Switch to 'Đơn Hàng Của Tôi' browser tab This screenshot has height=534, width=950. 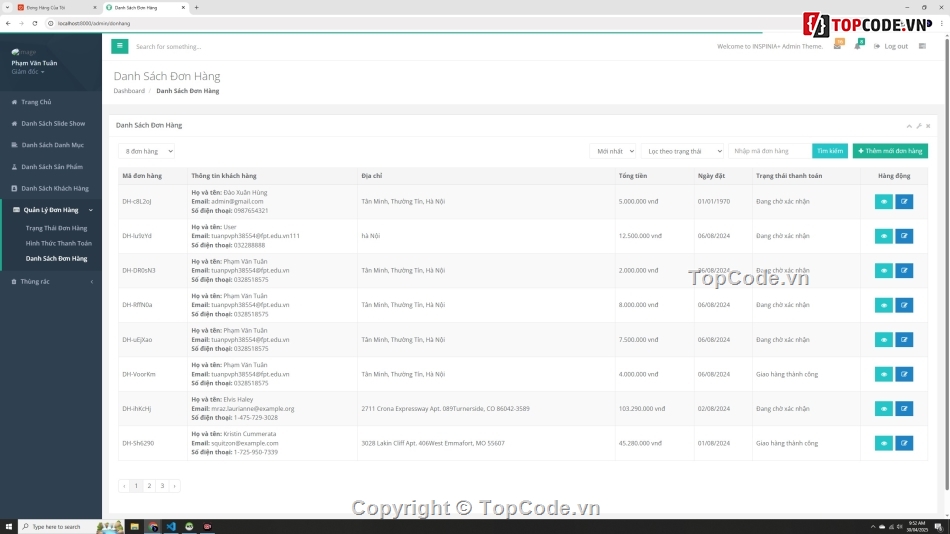55,7
